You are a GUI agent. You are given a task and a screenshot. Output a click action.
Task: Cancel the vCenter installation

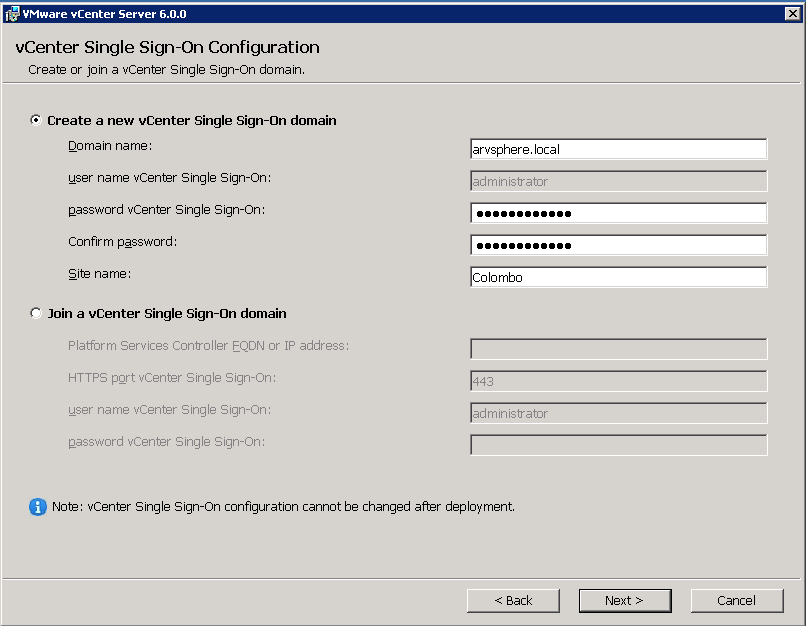[737, 600]
